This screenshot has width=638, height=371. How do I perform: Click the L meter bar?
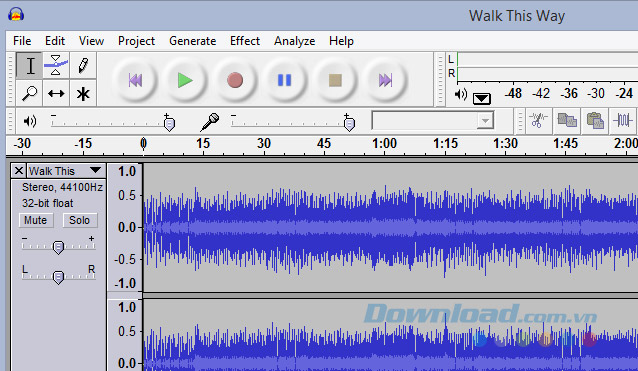click(x=548, y=60)
